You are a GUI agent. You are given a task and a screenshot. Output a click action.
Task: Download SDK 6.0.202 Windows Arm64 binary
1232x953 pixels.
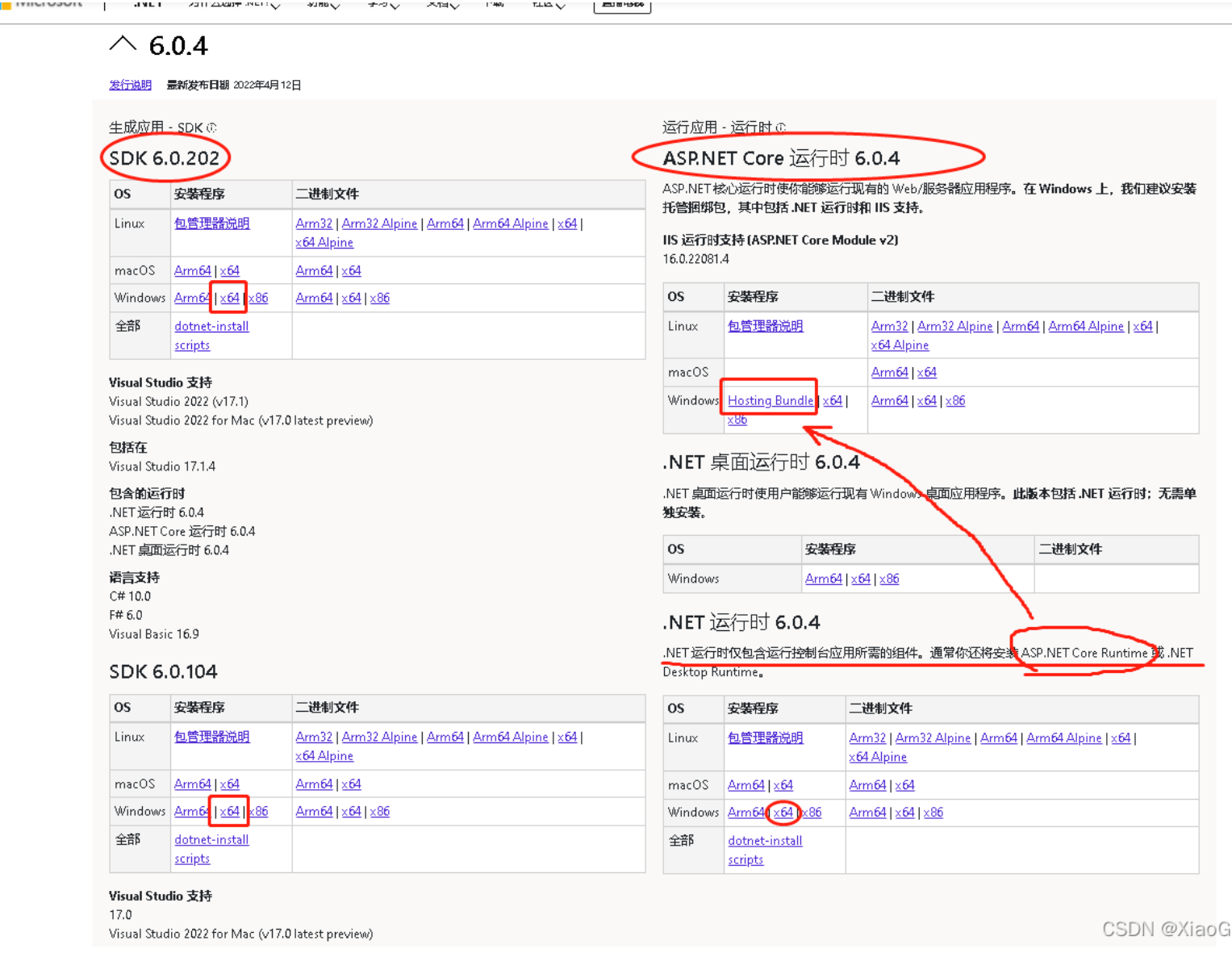[314, 298]
